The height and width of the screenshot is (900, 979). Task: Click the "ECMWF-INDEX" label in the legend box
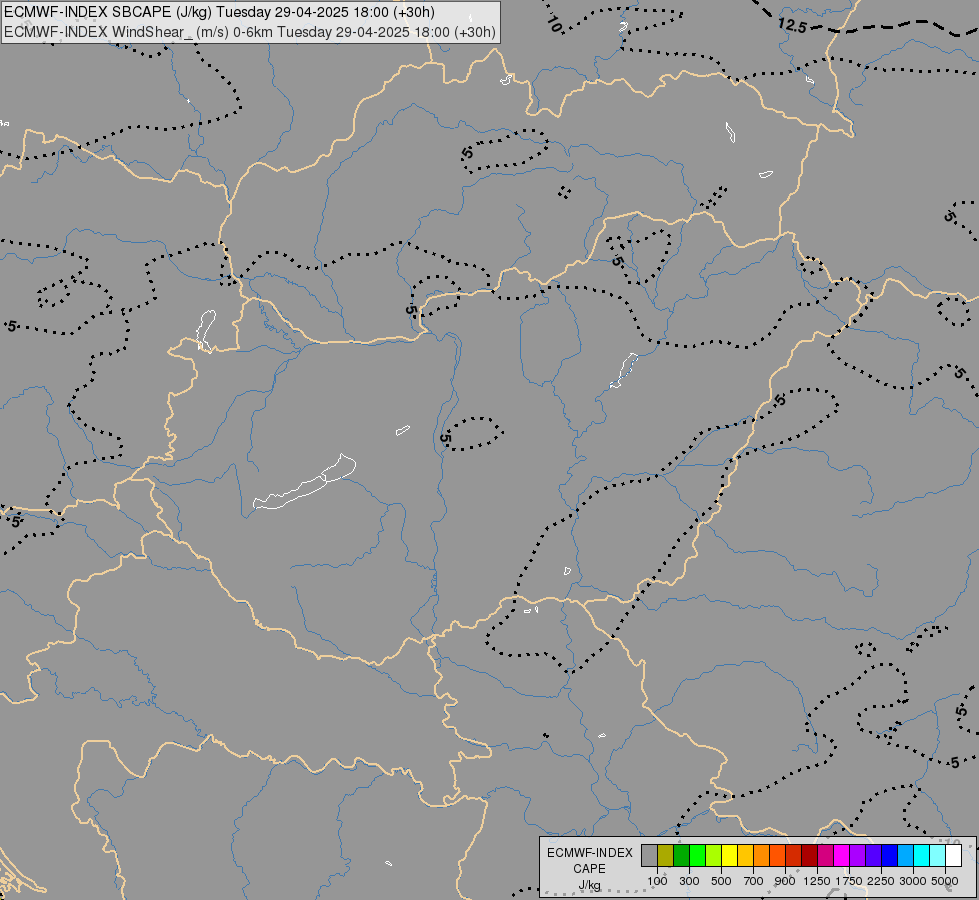point(589,853)
